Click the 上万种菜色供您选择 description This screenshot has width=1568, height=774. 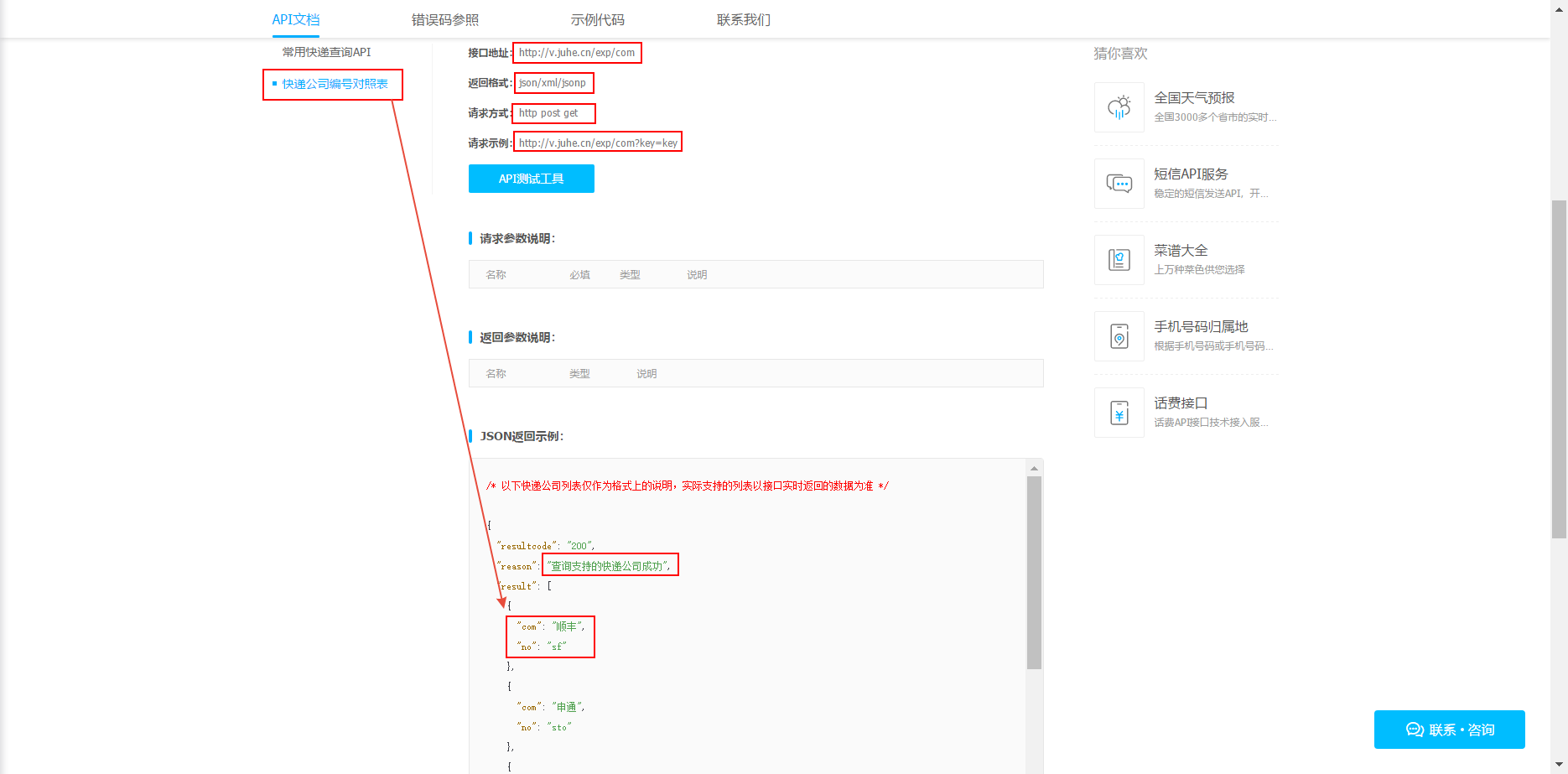(x=1199, y=270)
